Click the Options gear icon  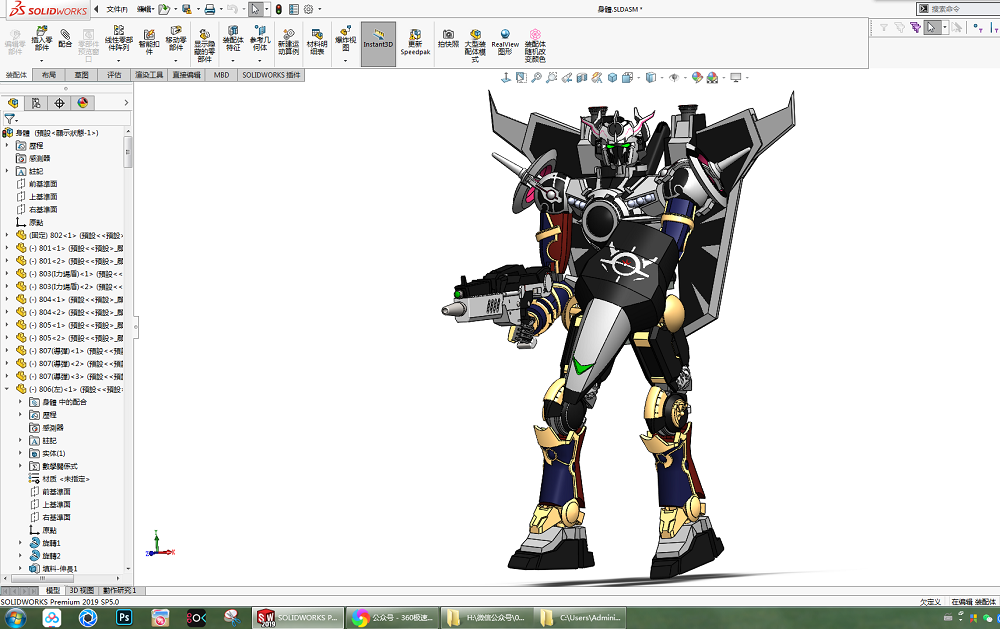(x=309, y=9)
